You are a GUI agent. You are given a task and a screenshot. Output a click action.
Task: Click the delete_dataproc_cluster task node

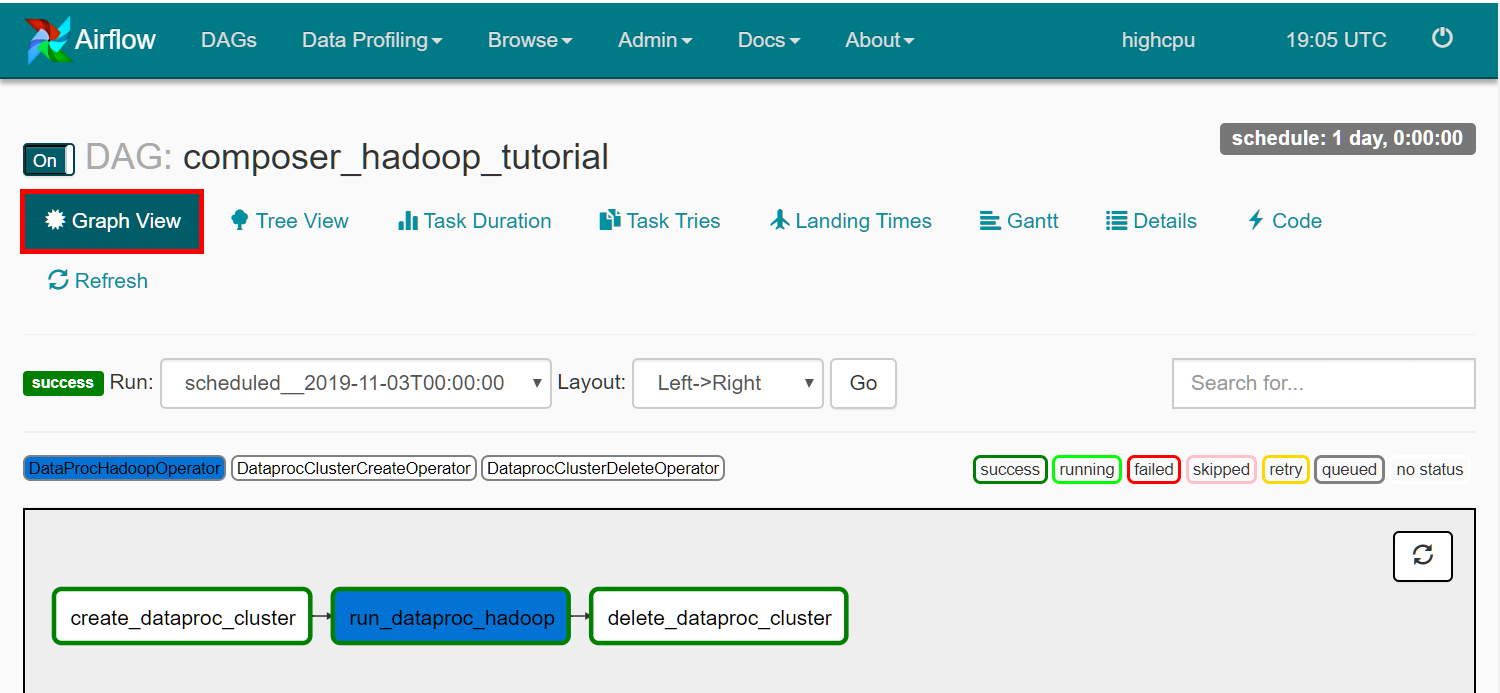(x=719, y=617)
